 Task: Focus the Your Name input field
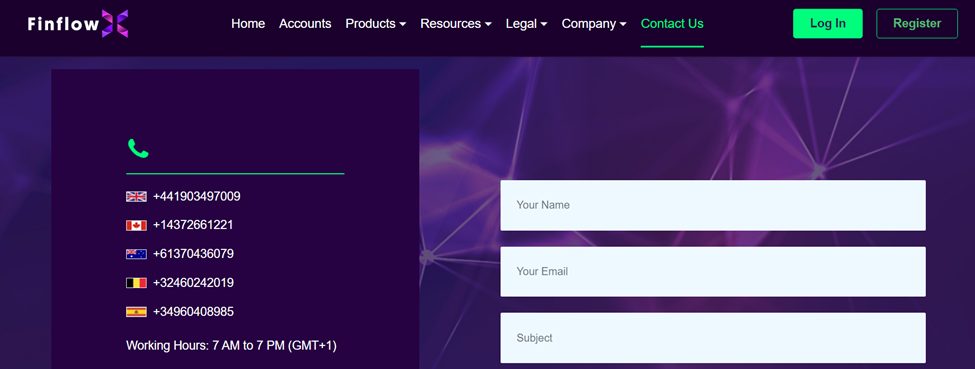point(713,205)
